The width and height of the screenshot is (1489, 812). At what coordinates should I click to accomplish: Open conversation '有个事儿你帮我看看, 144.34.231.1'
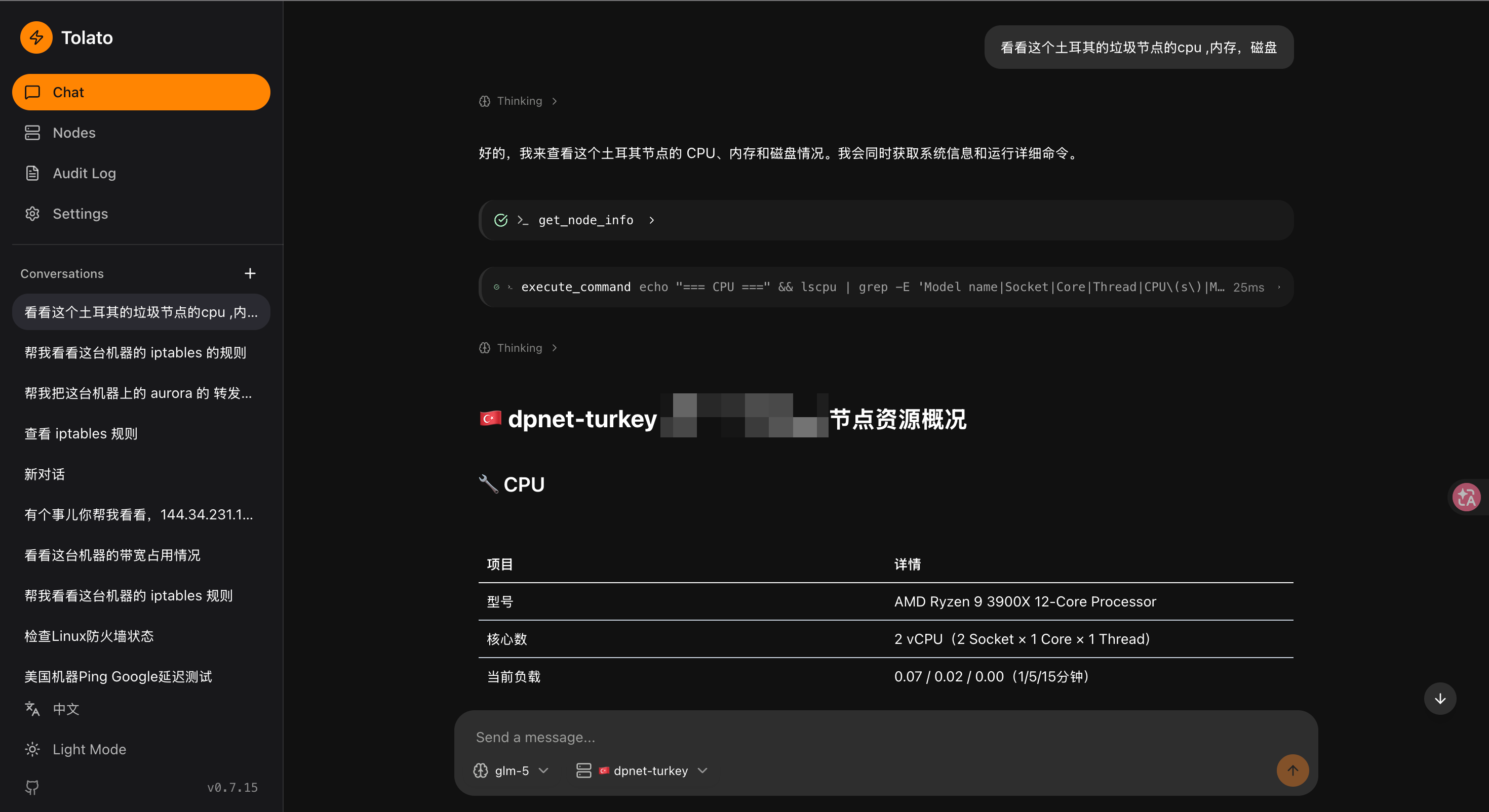[141, 515]
